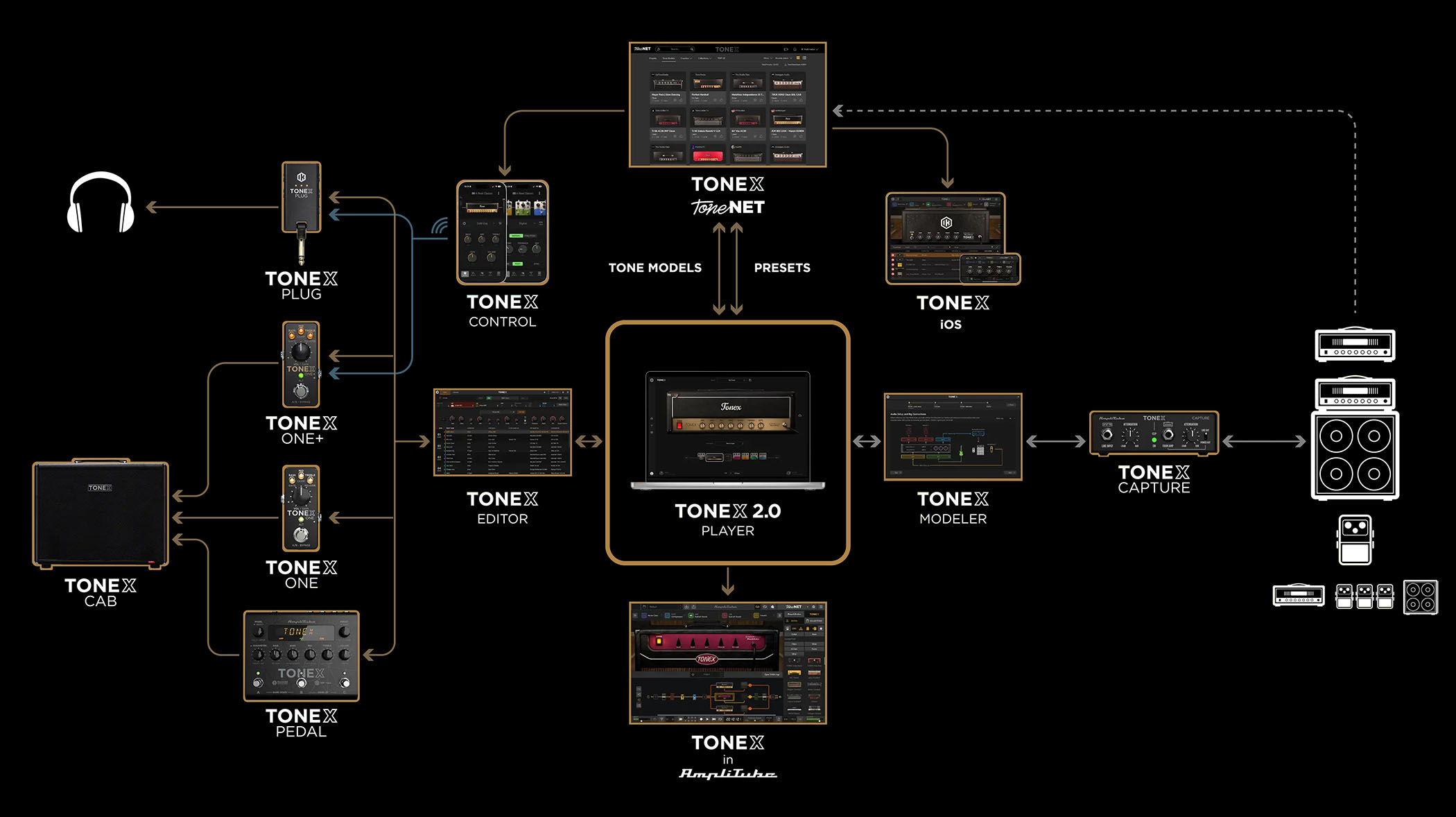Click the white headphones icon
This screenshot has height=817, width=1456.
pos(101,202)
